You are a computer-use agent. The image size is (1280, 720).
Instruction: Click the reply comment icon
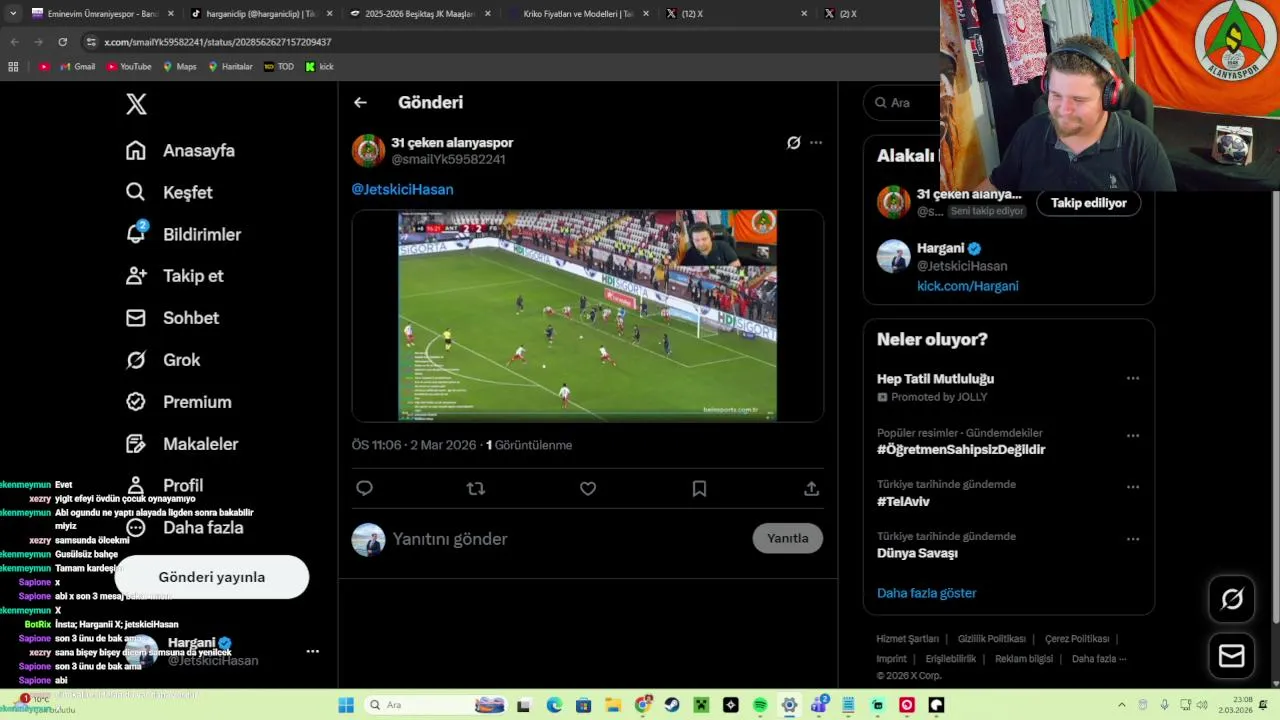click(x=364, y=488)
